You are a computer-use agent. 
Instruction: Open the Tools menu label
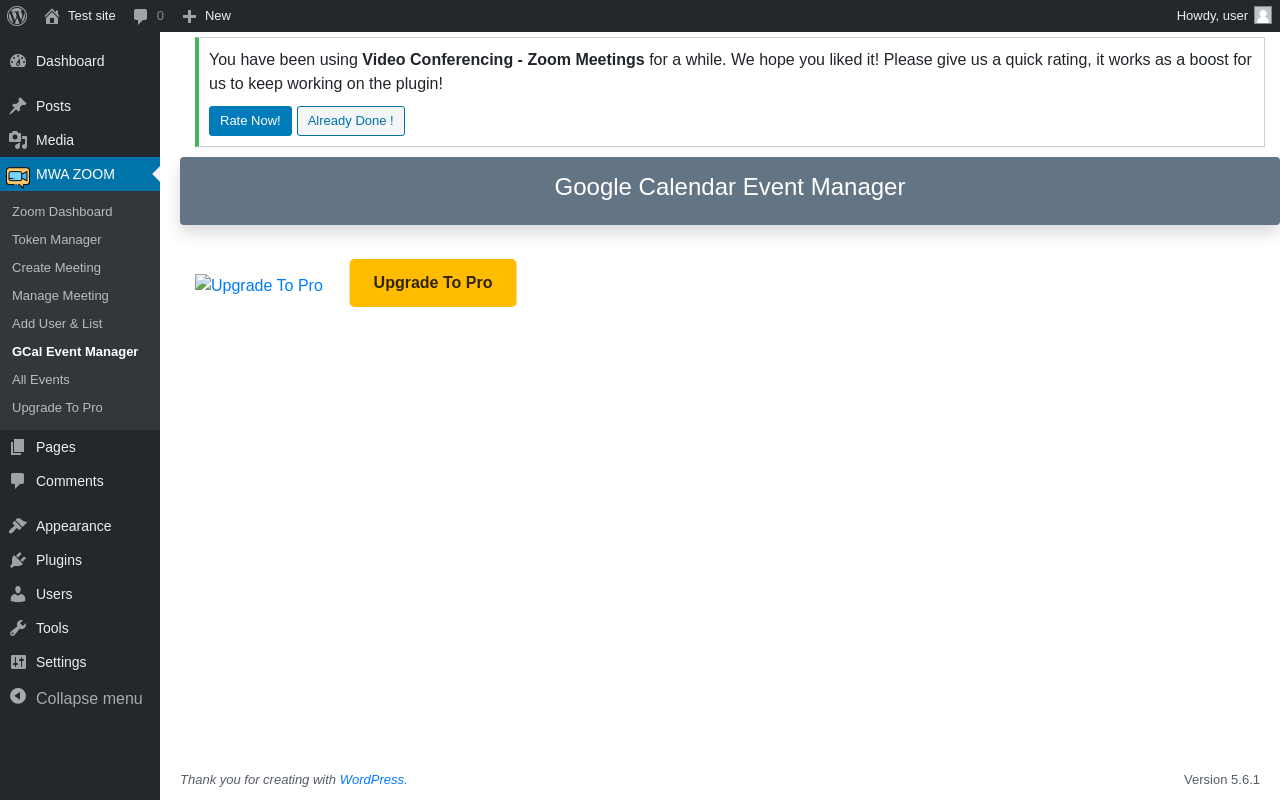point(52,628)
